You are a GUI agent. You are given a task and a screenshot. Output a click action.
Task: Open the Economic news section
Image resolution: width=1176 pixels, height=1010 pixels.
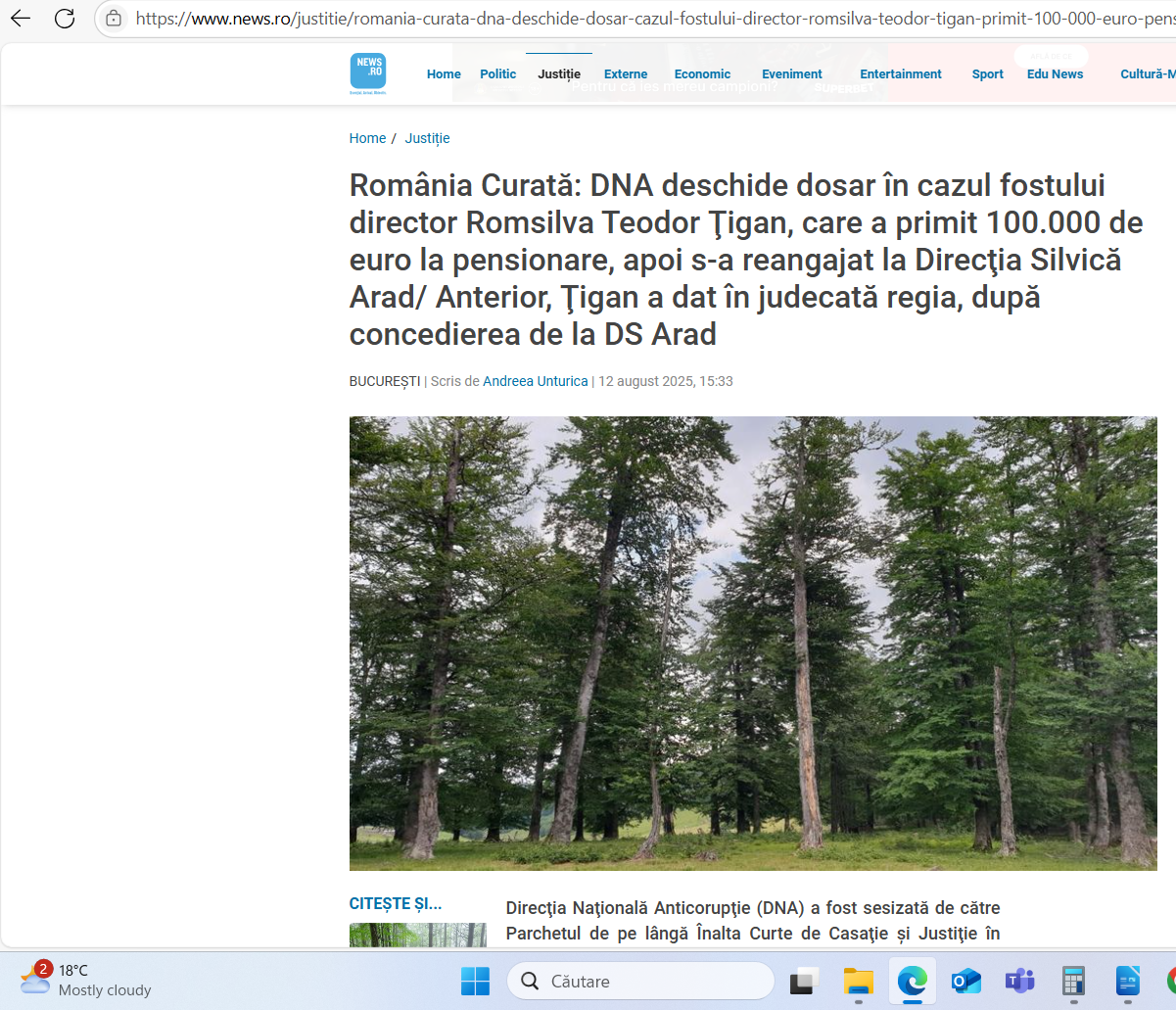click(702, 73)
